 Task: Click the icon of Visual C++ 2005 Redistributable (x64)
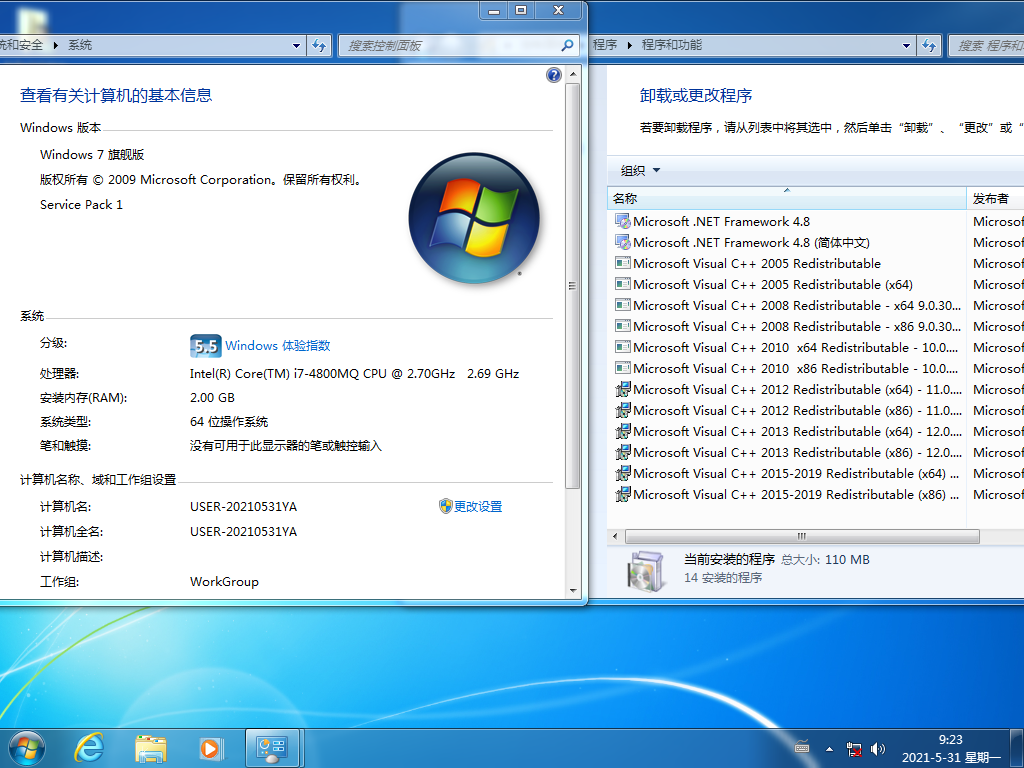pos(623,284)
